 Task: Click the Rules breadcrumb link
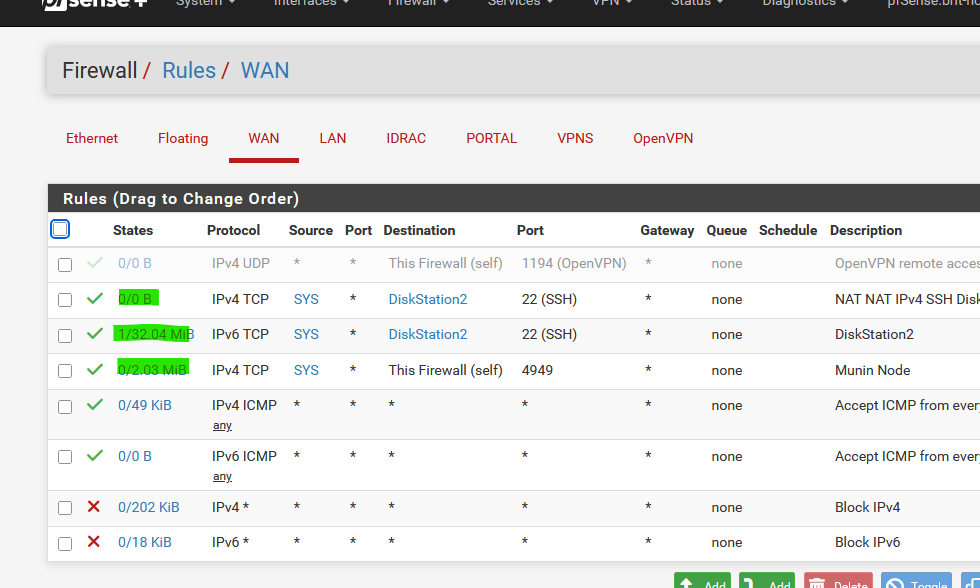pos(189,71)
